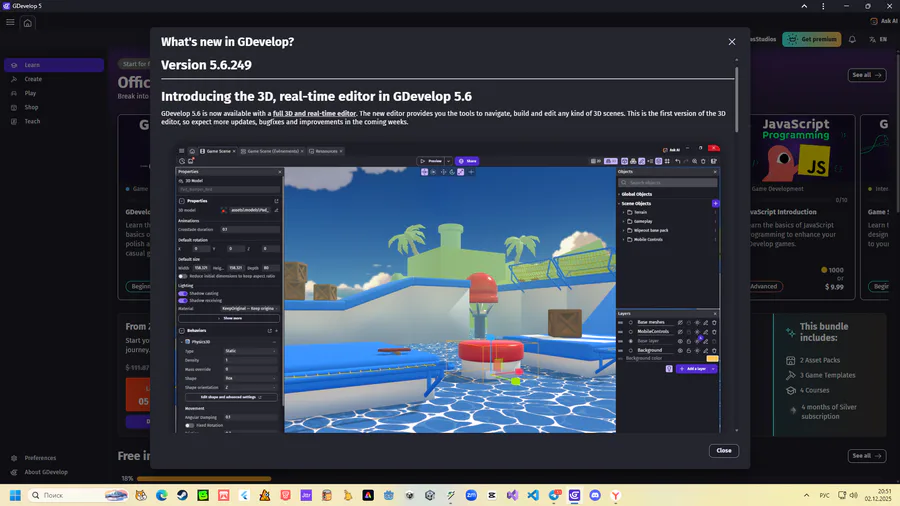Show hidden system tray icons

tap(806, 495)
